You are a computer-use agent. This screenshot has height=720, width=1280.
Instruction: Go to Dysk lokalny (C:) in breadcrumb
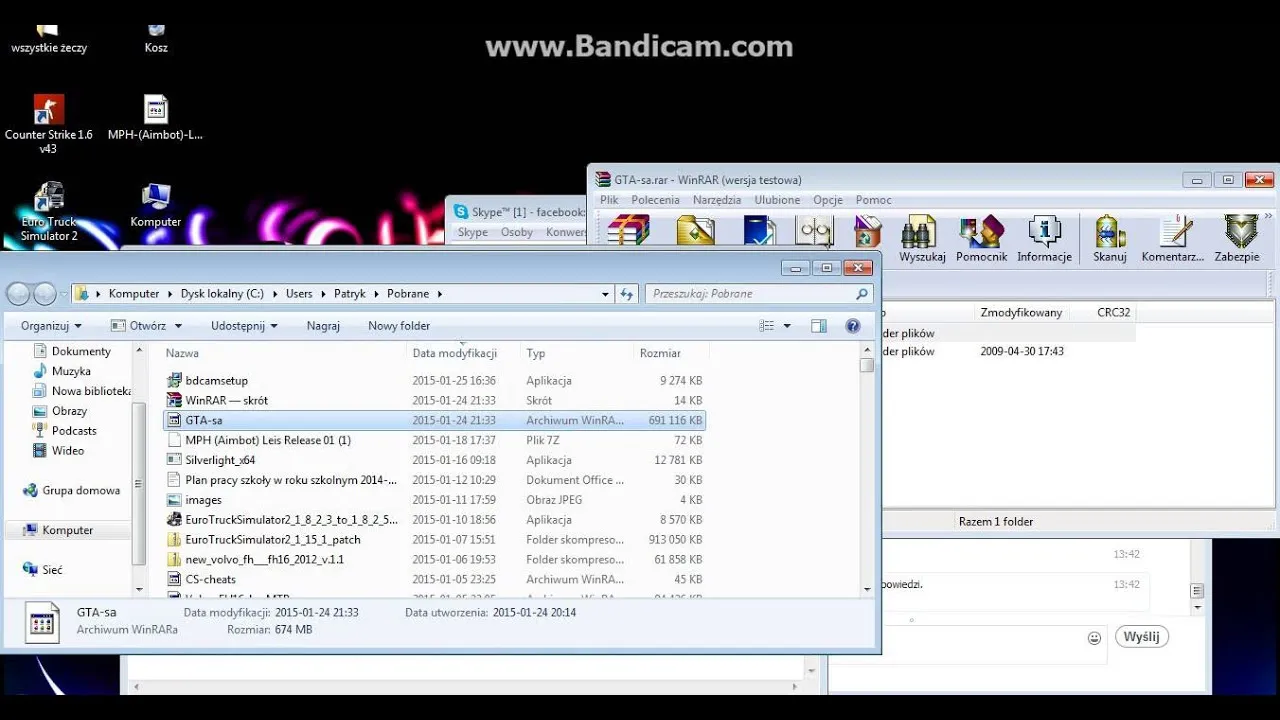coord(222,294)
